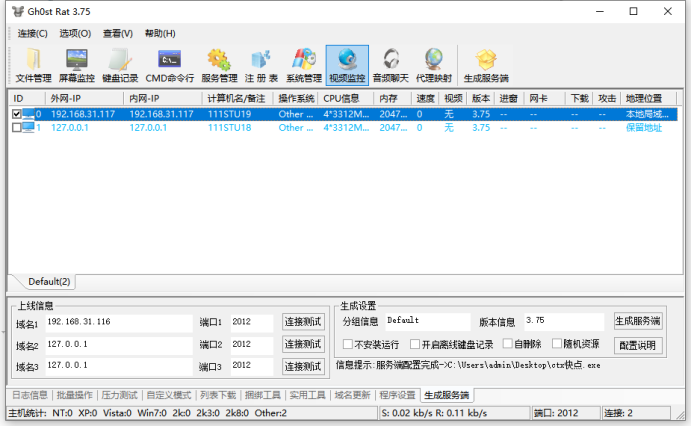
Task: Switch to the 自定义模式 tab
Action: pyautogui.click(x=168, y=395)
